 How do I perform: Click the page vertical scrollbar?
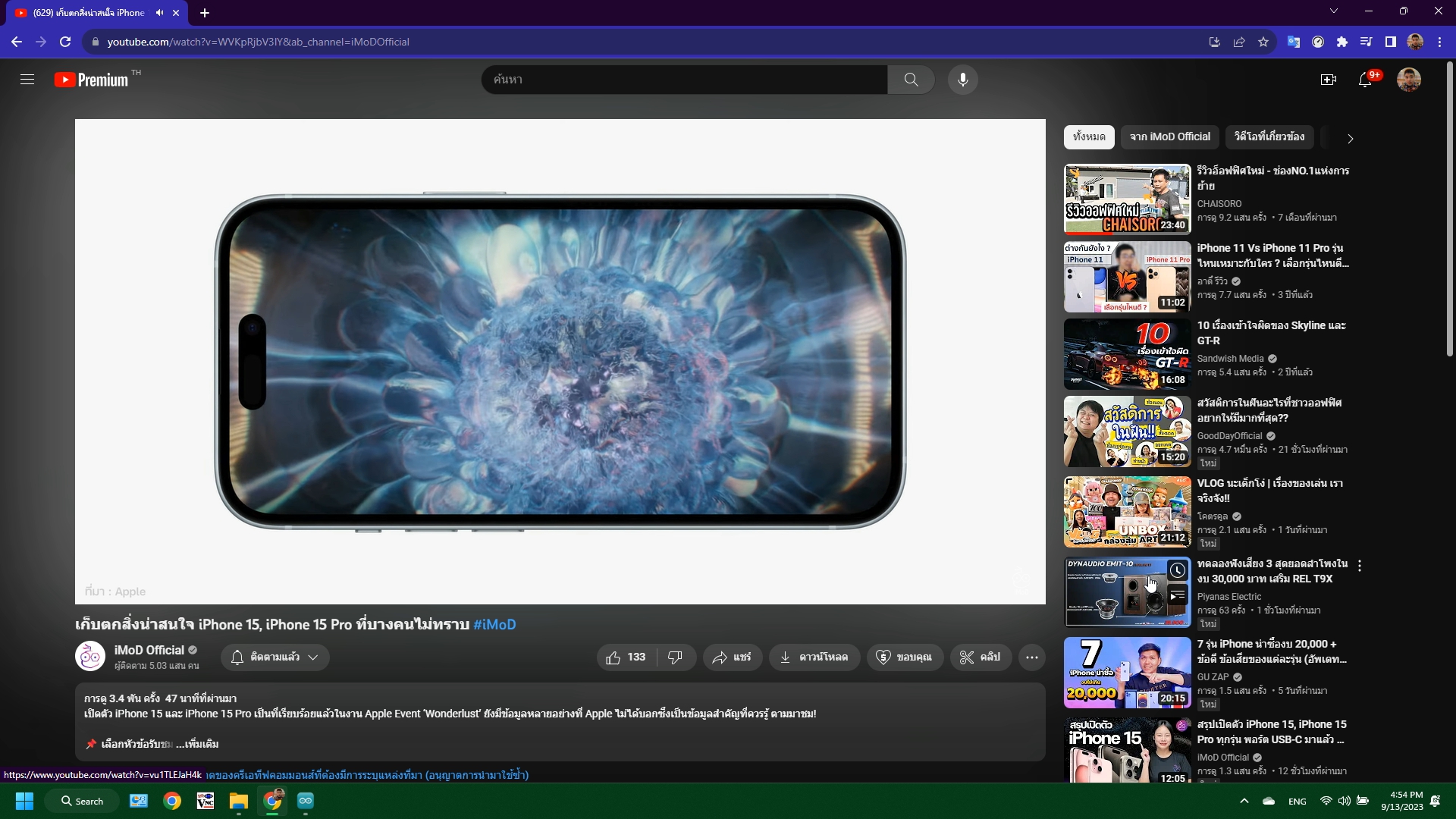(1450, 209)
